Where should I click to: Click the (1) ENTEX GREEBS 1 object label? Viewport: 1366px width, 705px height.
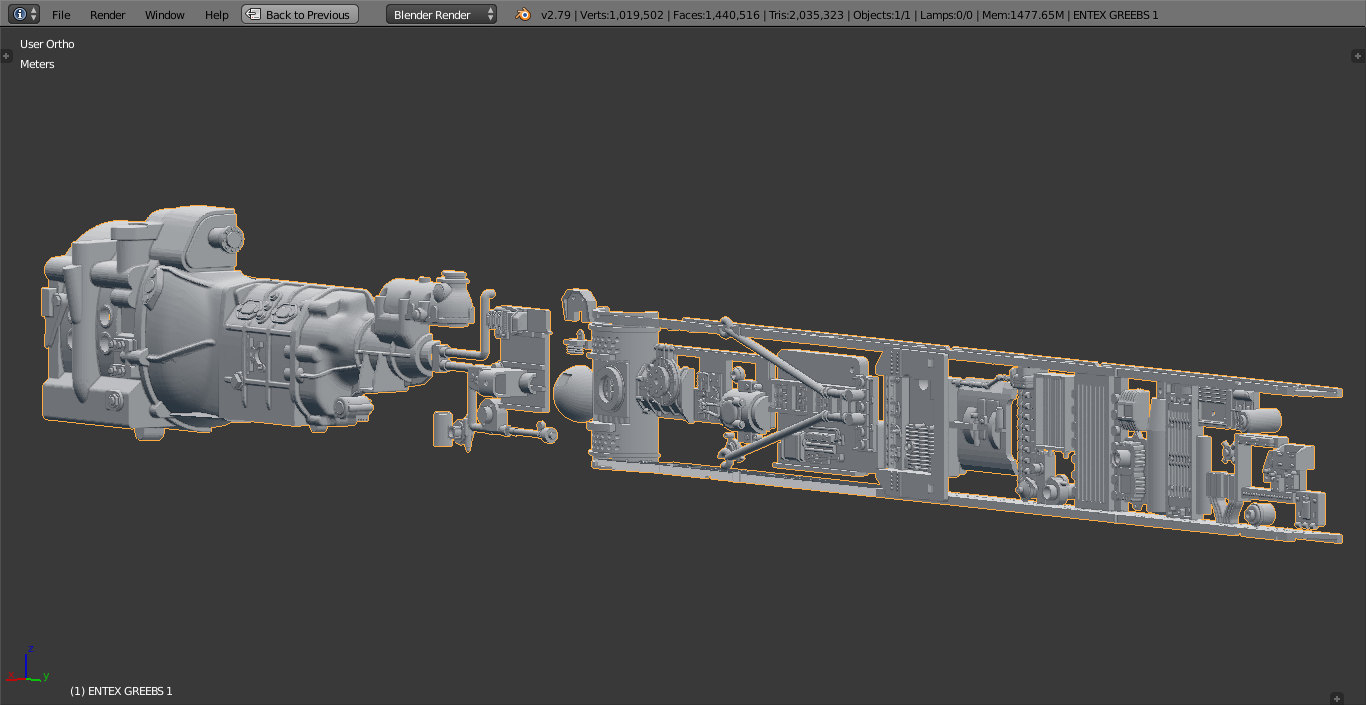pos(121,691)
